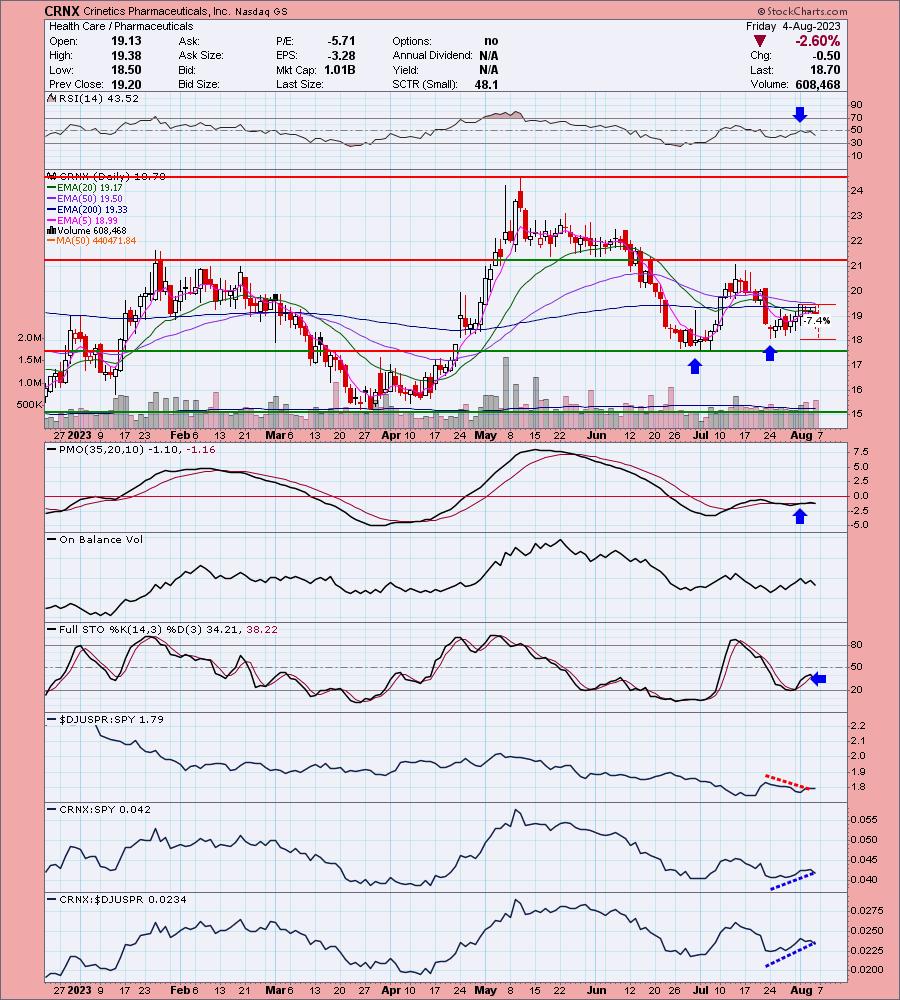
Task: Click the EMA(20) 19.17 legend entry
Action: point(85,188)
